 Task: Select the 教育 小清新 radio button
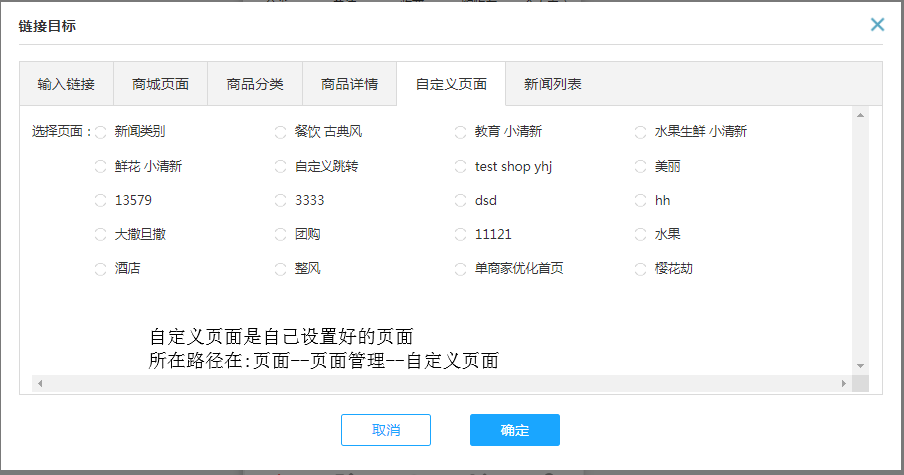[x=460, y=132]
